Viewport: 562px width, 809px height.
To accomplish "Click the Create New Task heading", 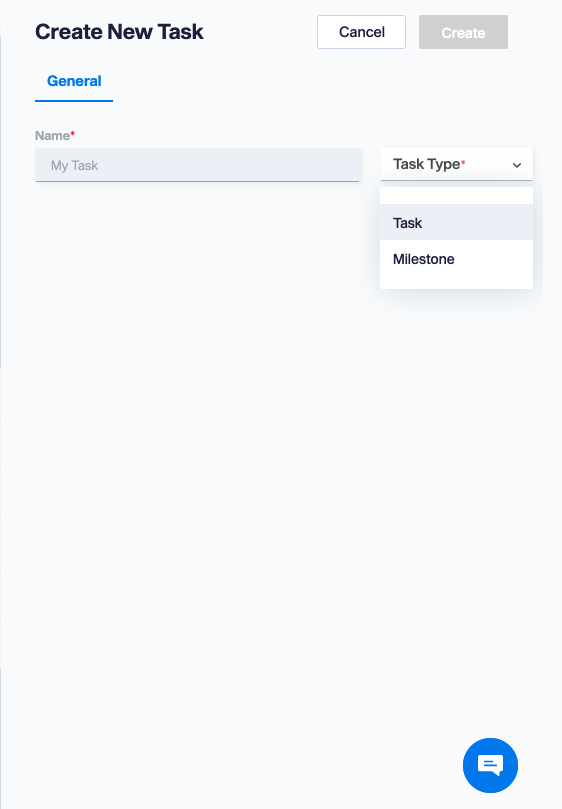I will click(x=119, y=31).
